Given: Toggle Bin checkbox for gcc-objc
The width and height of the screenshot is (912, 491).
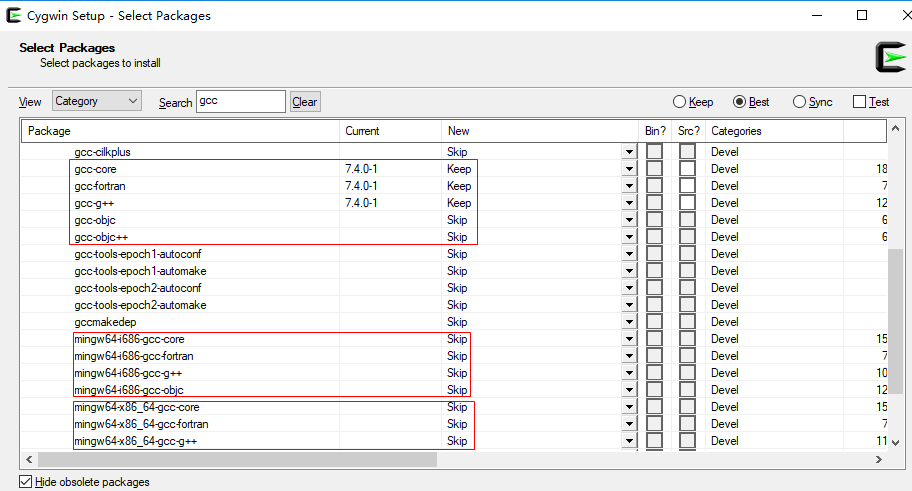Looking at the screenshot, I should click(654, 220).
